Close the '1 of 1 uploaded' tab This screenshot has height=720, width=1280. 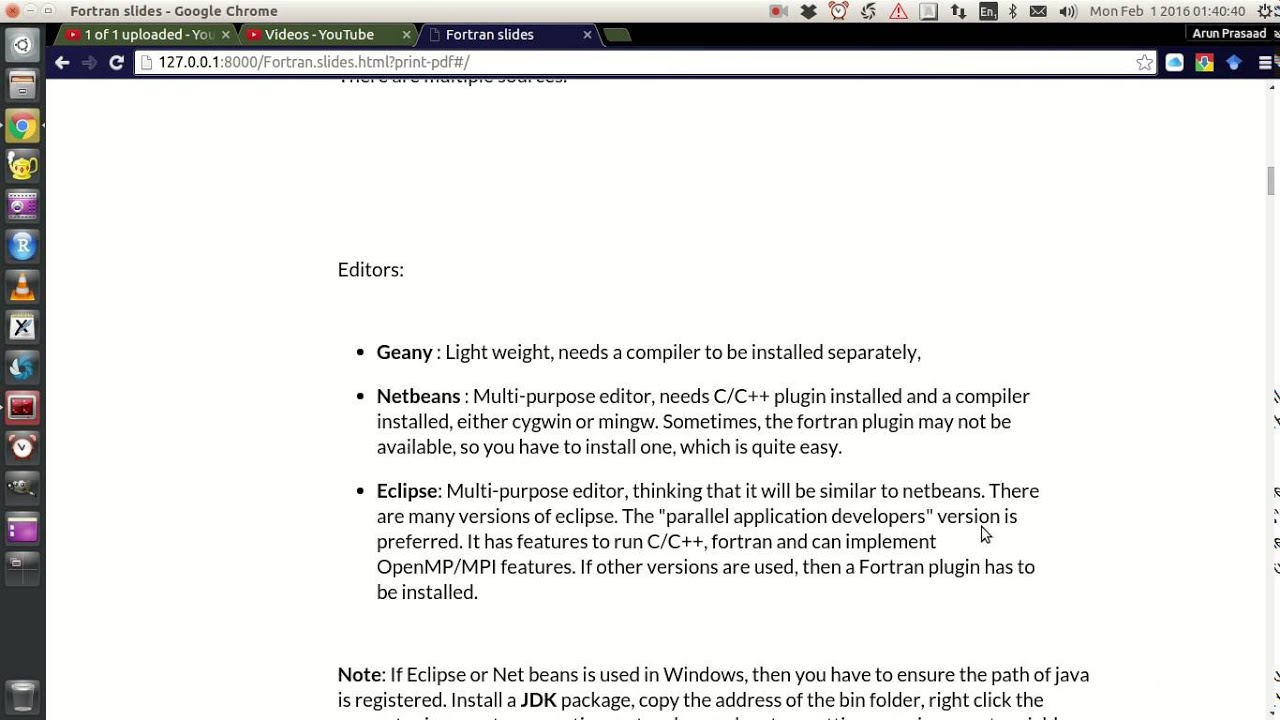point(225,34)
